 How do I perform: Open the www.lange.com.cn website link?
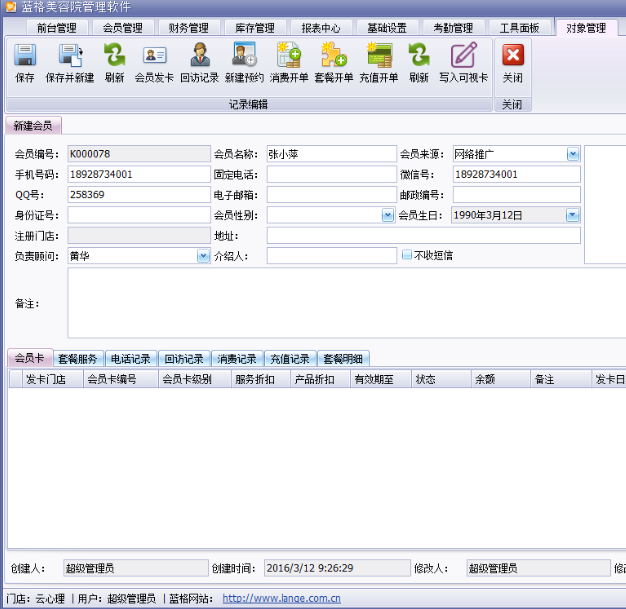tap(281, 599)
